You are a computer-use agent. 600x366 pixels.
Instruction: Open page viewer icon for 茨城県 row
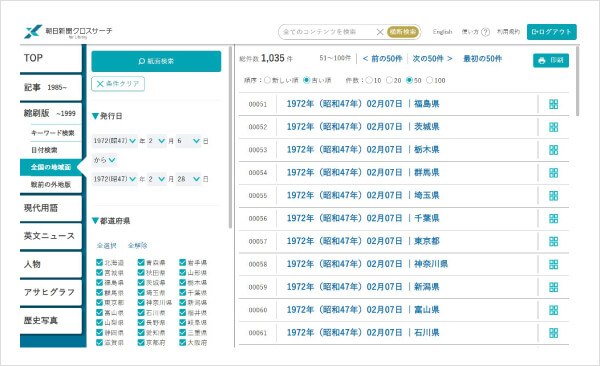coord(553,127)
